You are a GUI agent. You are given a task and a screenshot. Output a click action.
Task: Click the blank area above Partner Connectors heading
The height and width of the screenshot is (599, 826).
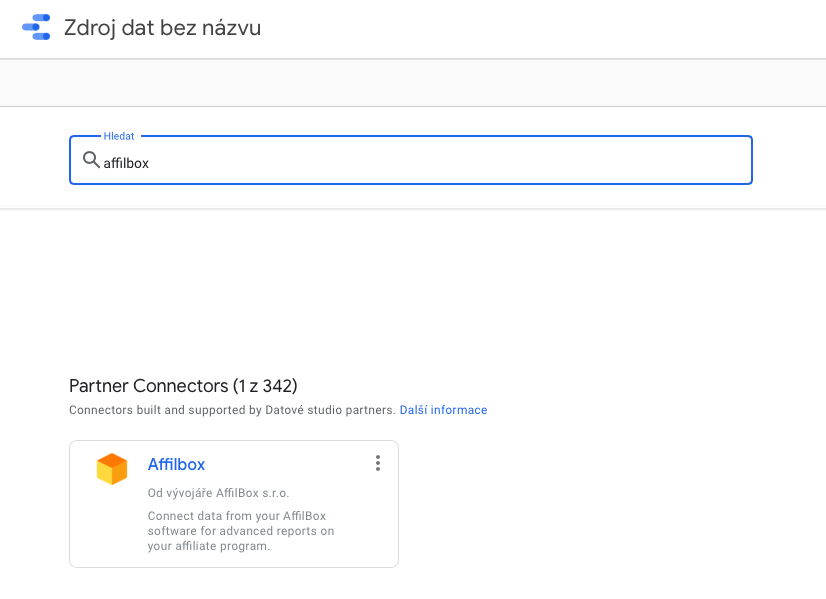(x=411, y=290)
